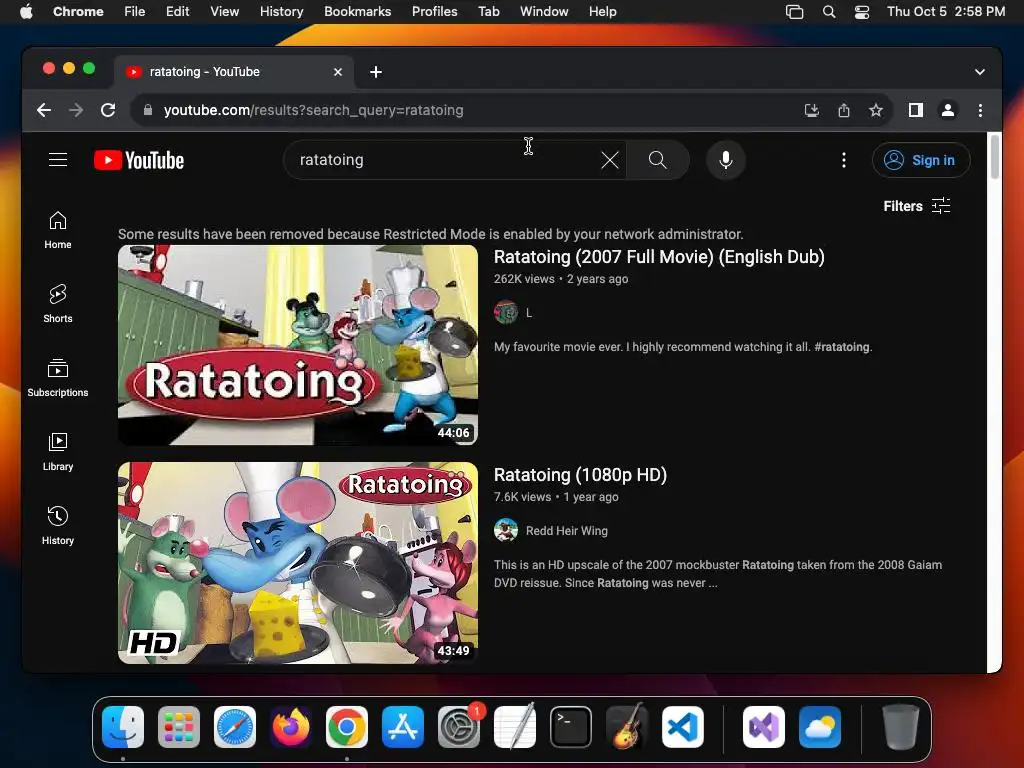The image size is (1024, 768).
Task: Open the Edit menu
Action: [177, 12]
